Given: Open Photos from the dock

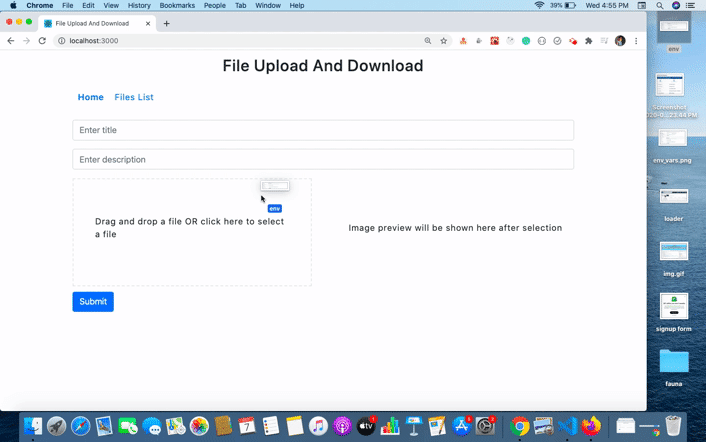Looking at the screenshot, I should click(199, 426).
